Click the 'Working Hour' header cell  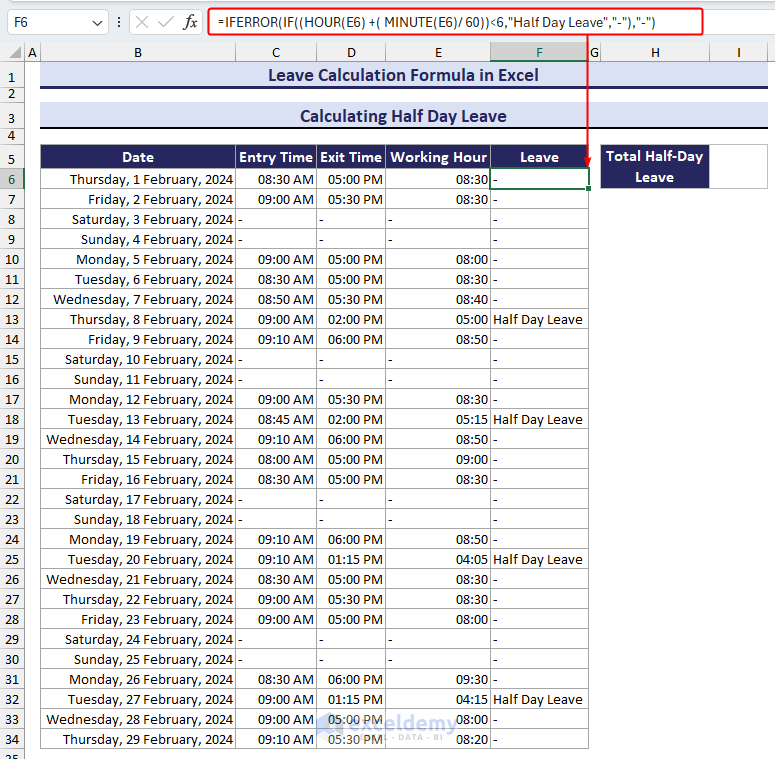pos(438,157)
